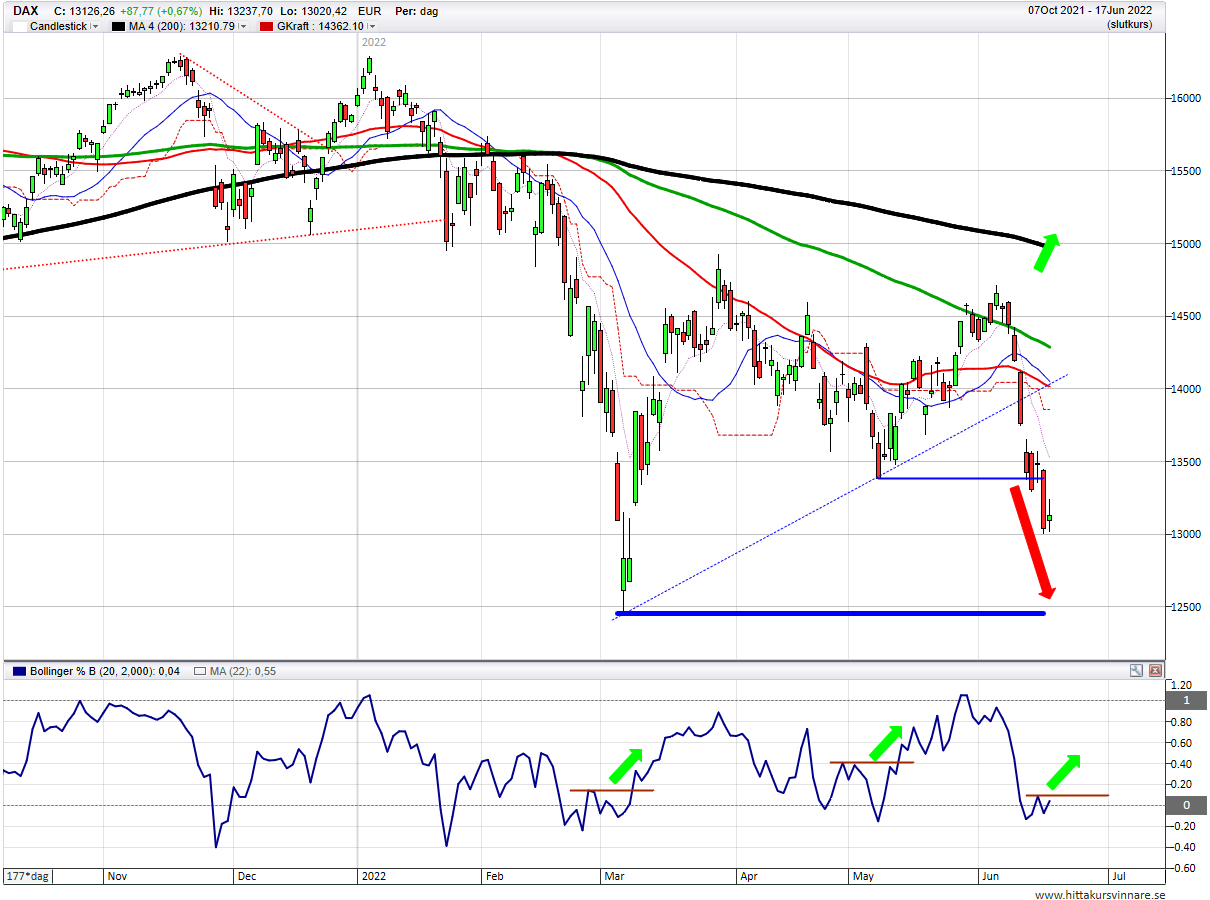Click the Jun label on time axis
The width and height of the screenshot is (1210, 900).
[x=991, y=875]
